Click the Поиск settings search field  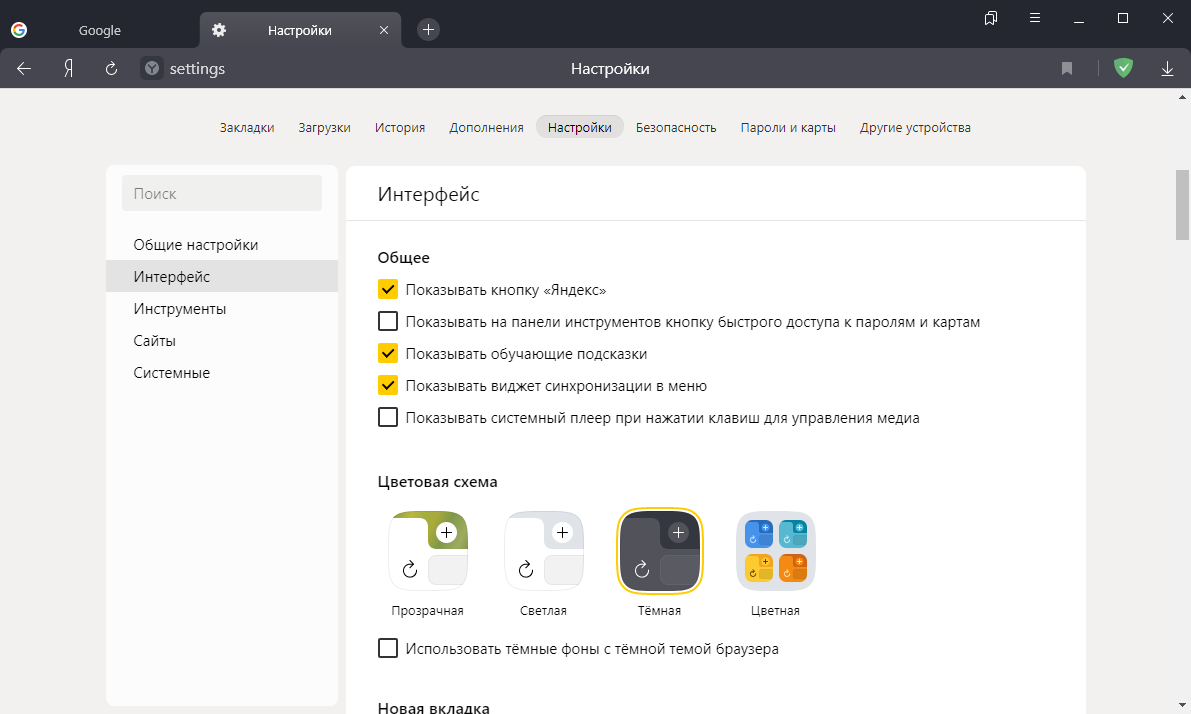point(222,194)
